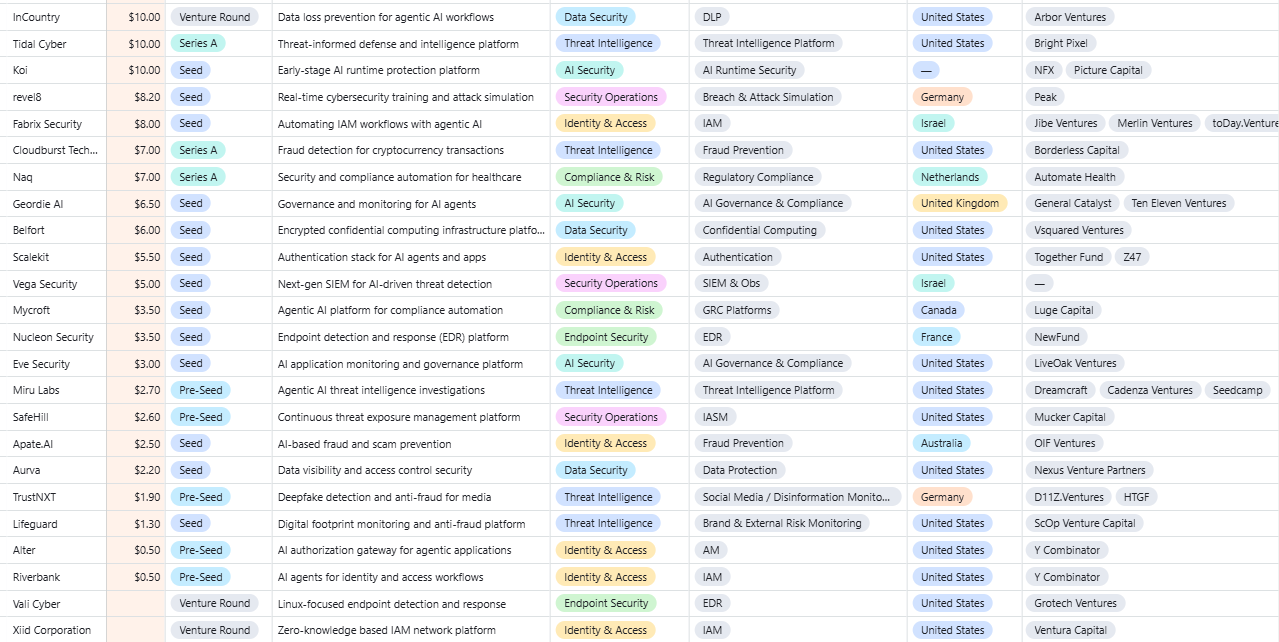Click Mycroft's Canada country tag

click(x=939, y=310)
